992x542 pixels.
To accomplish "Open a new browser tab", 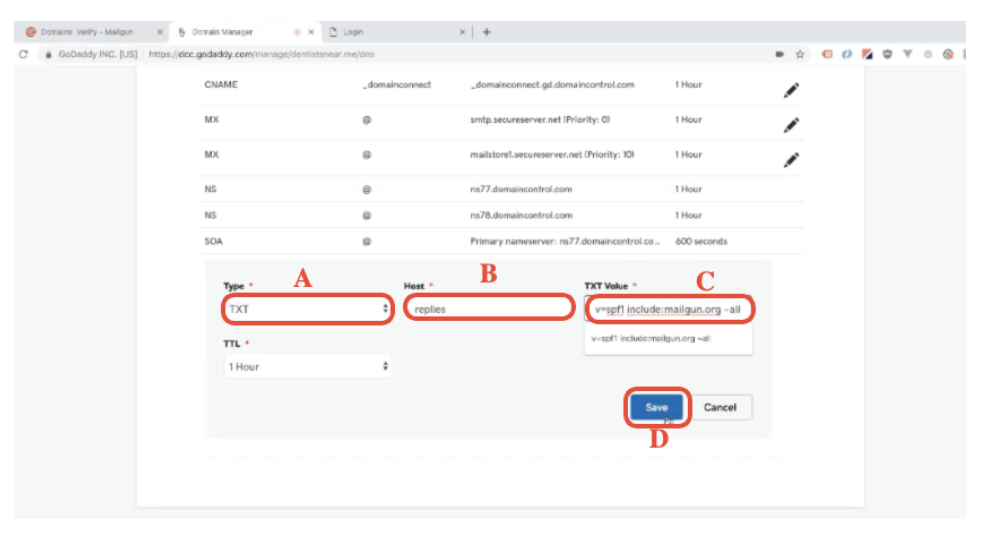I will point(487,31).
